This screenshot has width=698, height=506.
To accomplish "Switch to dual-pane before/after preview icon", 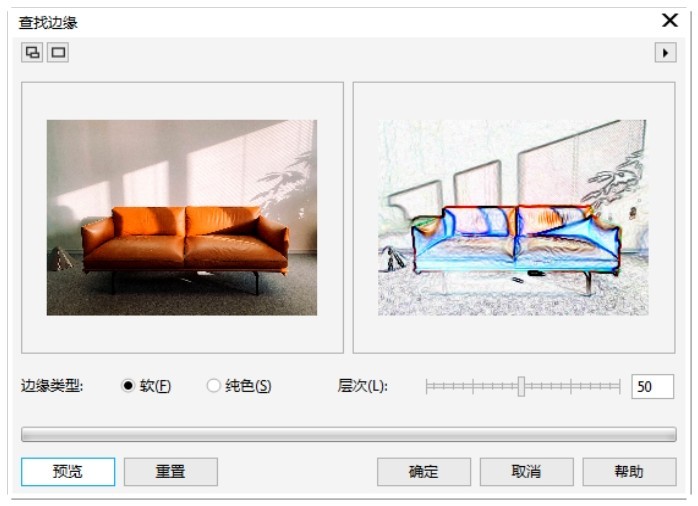I will (x=32, y=53).
